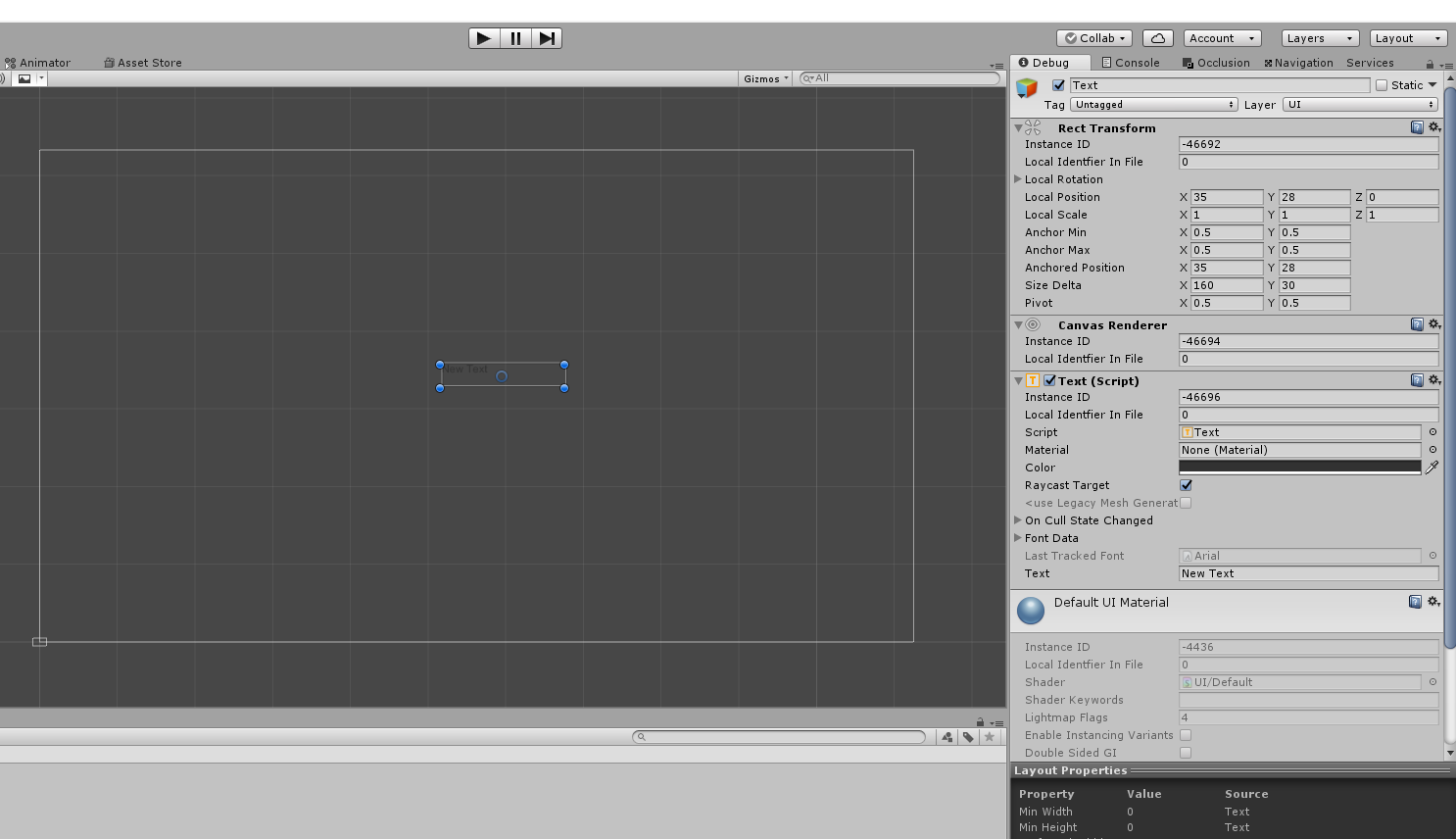Enable the Static checkbox
1456x839 pixels.
pos(1382,85)
